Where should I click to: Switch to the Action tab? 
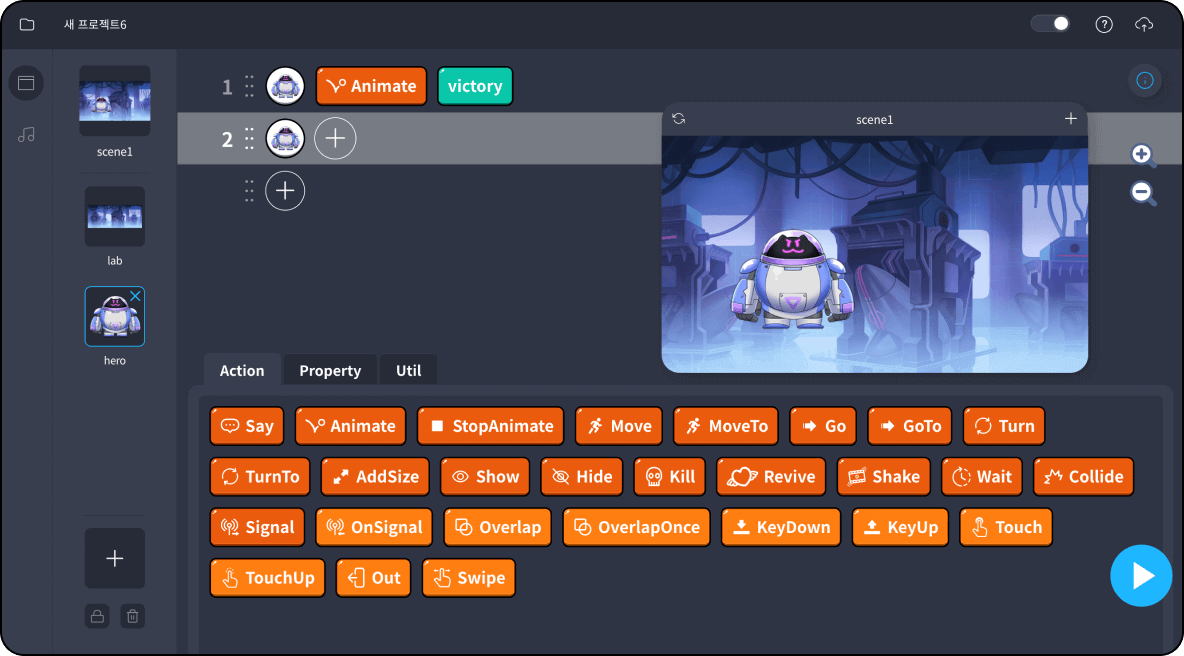click(x=242, y=371)
